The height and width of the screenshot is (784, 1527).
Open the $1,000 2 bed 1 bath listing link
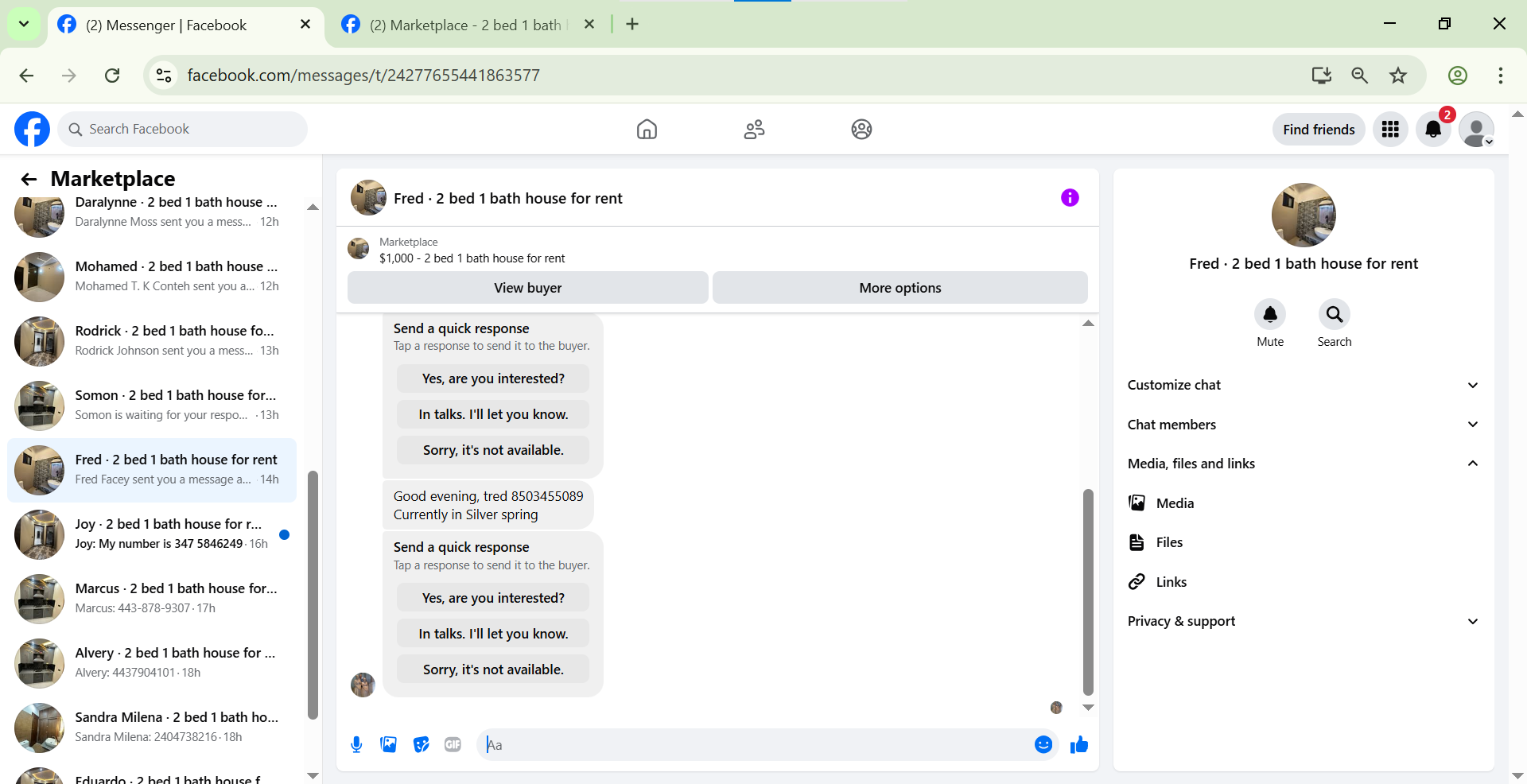tap(472, 258)
